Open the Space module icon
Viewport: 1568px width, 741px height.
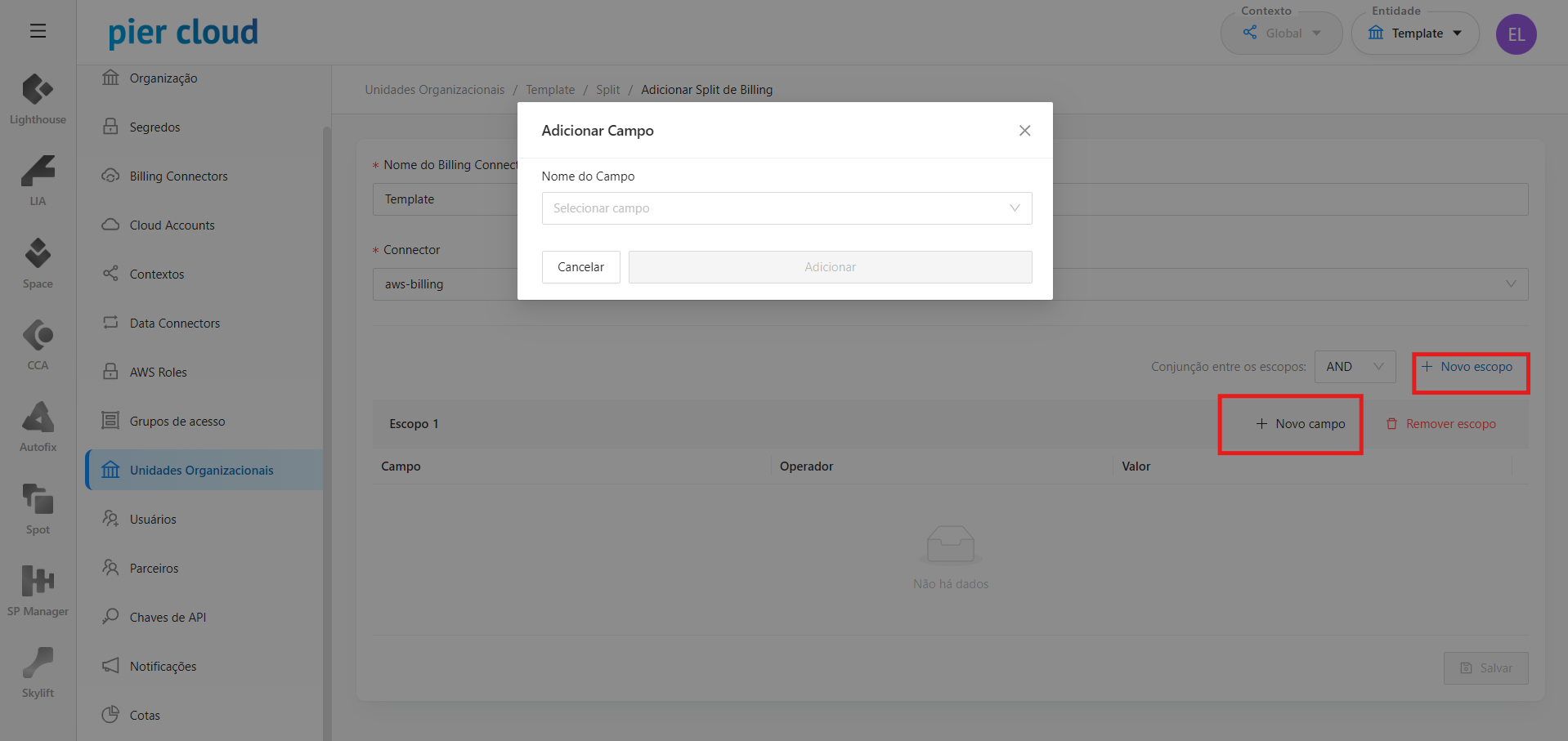coord(38,254)
